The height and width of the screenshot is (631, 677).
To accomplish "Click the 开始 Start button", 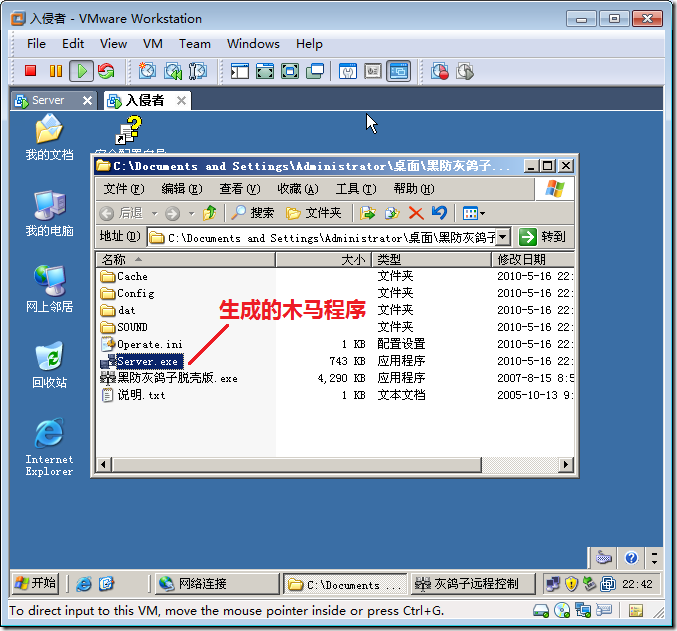I will (35, 583).
